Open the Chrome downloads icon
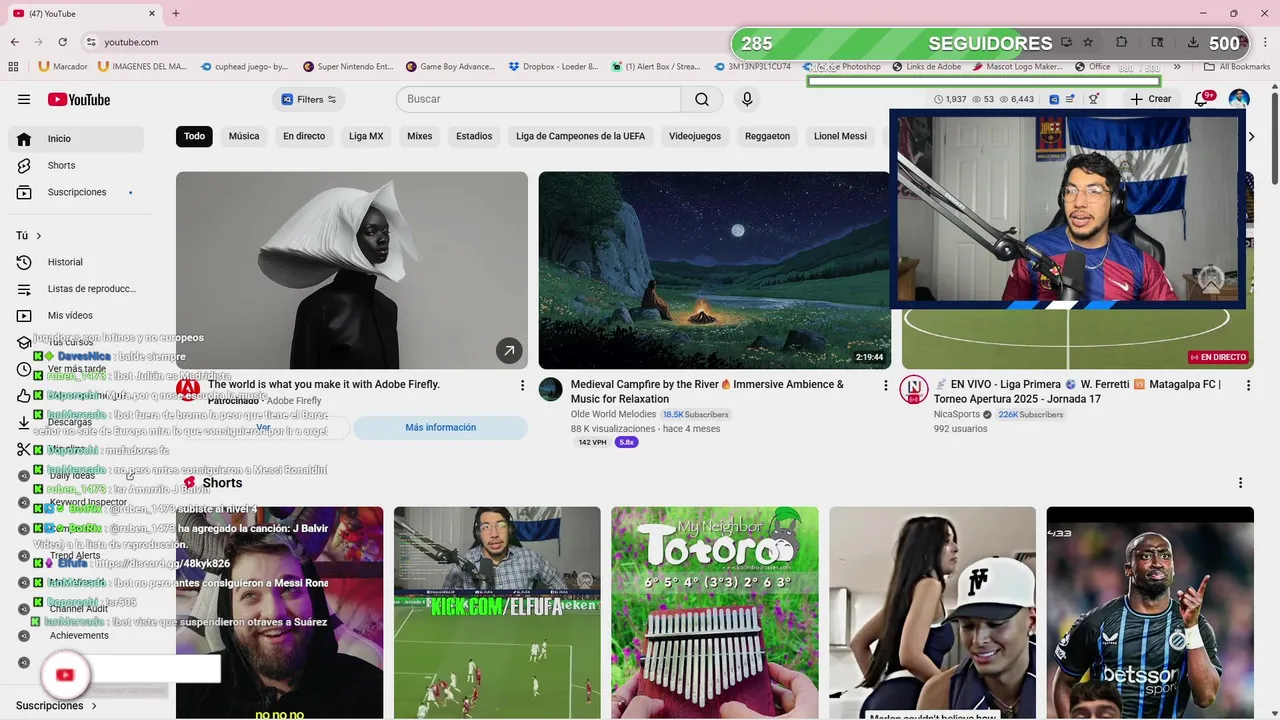 [x=1193, y=42]
